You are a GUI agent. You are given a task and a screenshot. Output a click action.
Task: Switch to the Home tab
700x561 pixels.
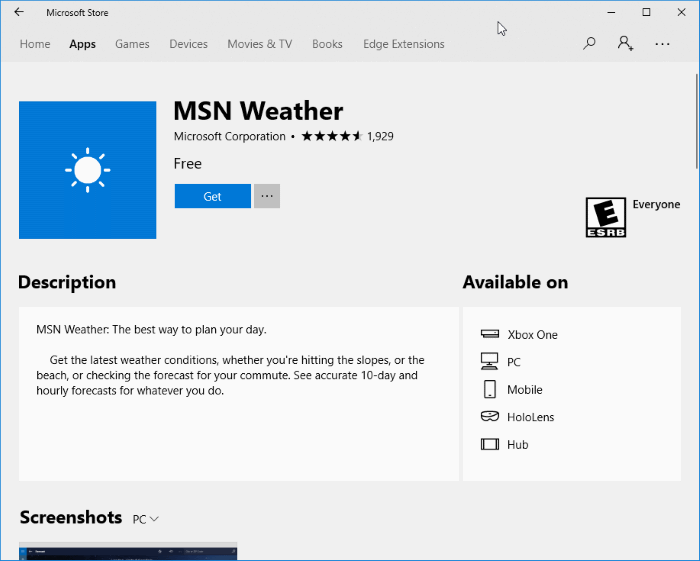[35, 44]
